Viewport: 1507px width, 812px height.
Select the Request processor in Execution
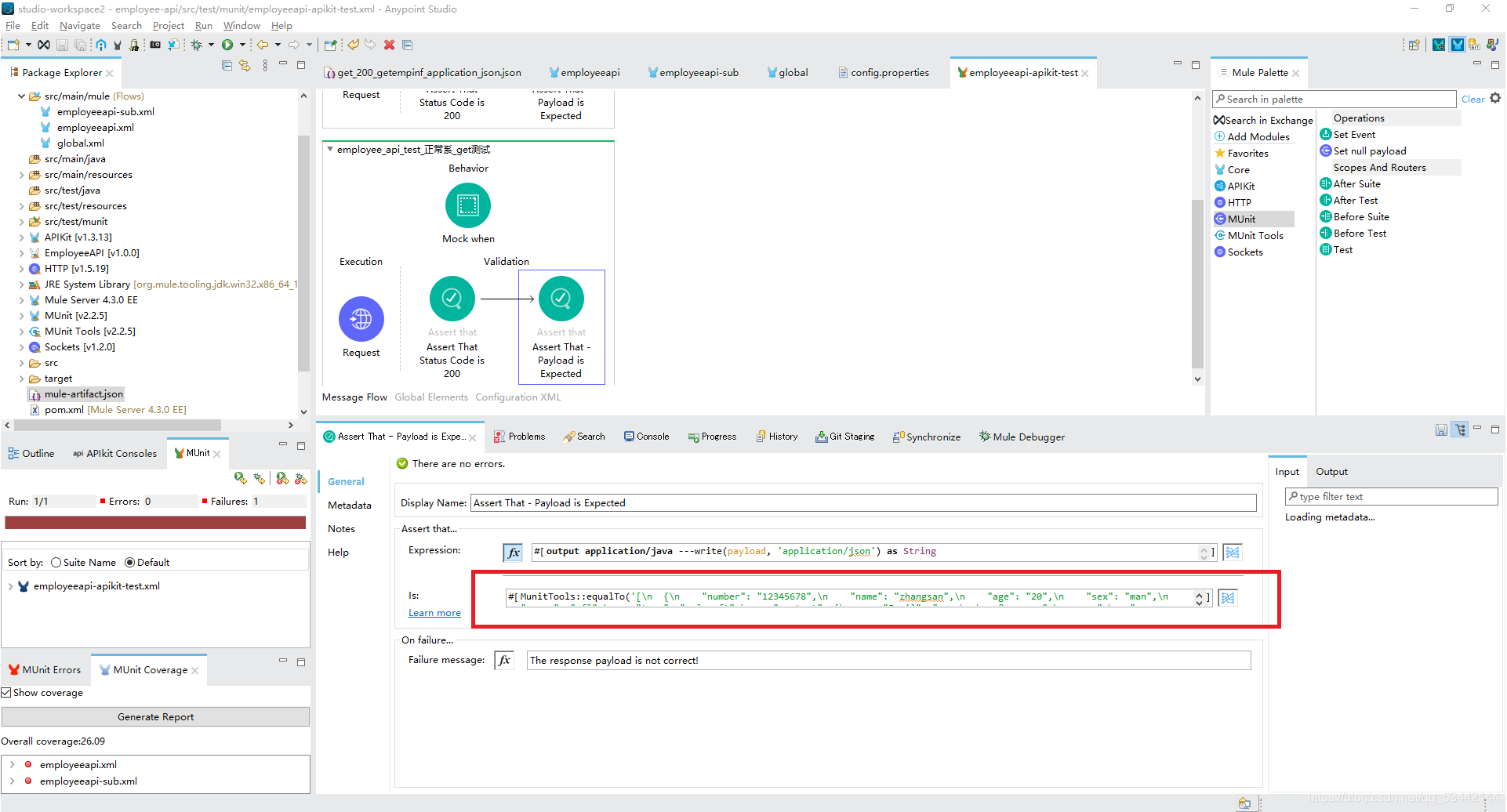361,319
